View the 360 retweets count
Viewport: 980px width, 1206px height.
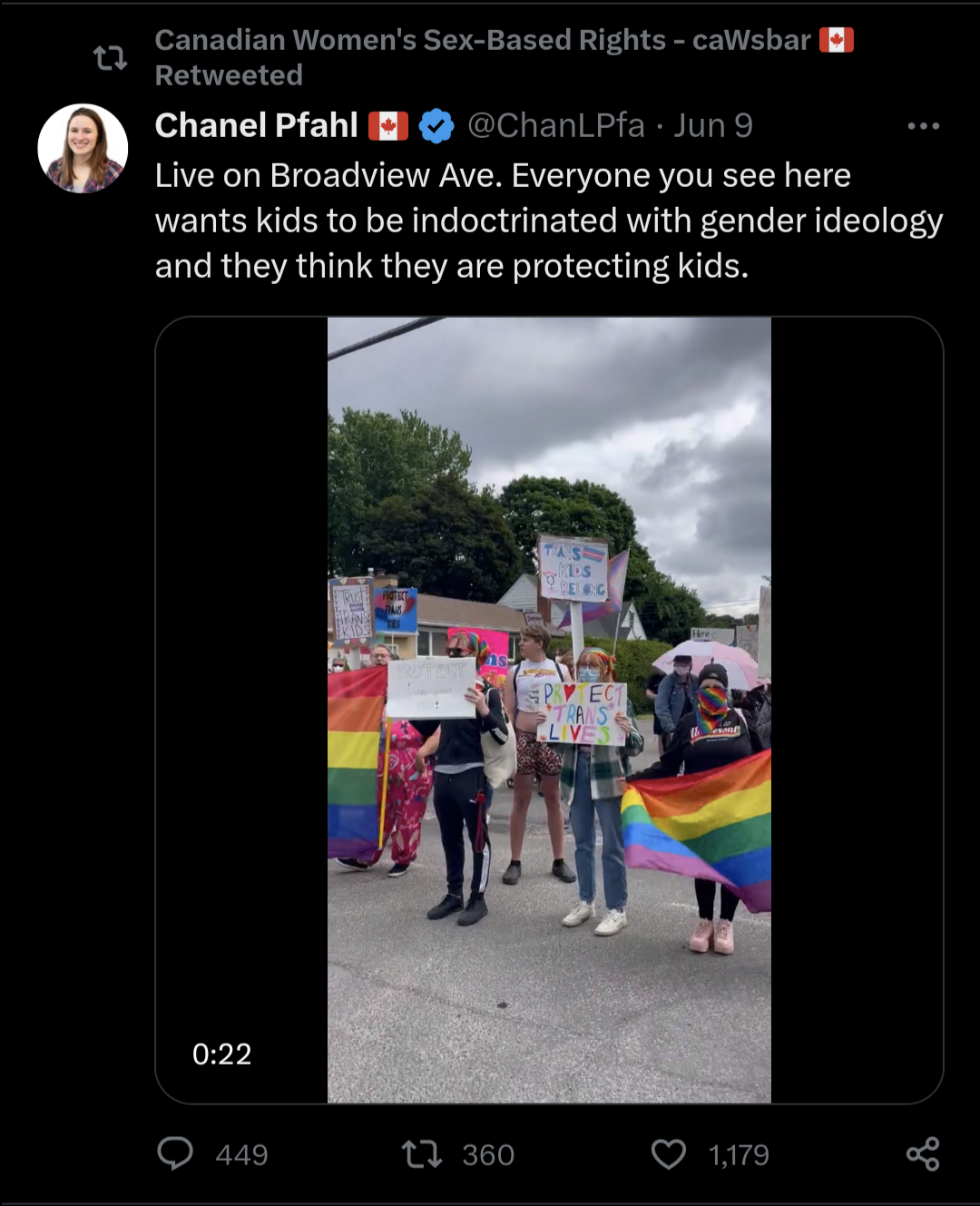click(x=488, y=1155)
